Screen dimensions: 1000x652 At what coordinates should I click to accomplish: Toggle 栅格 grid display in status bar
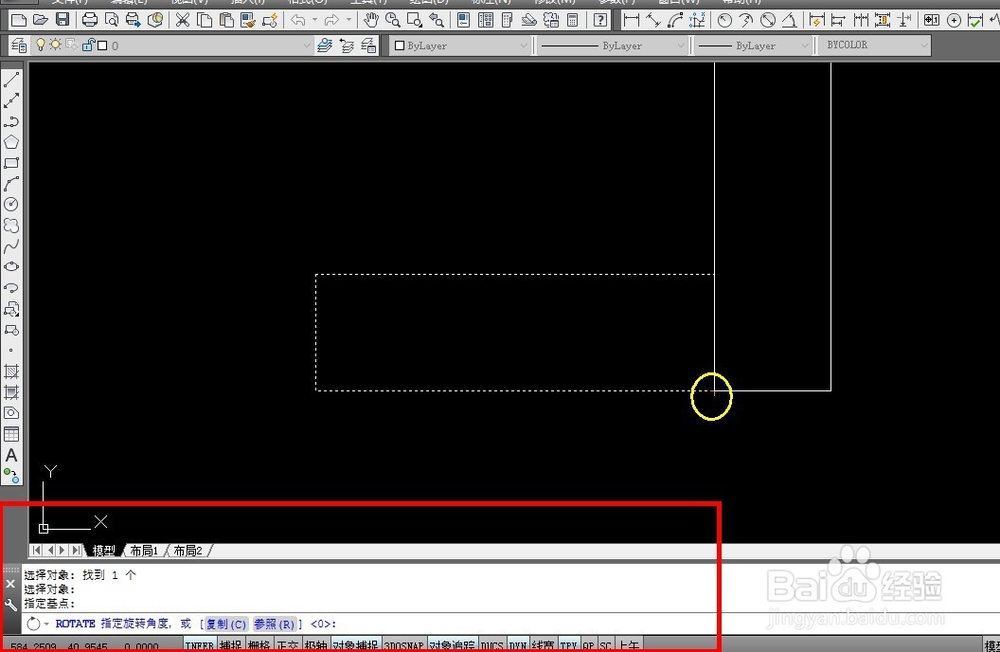pyautogui.click(x=259, y=645)
